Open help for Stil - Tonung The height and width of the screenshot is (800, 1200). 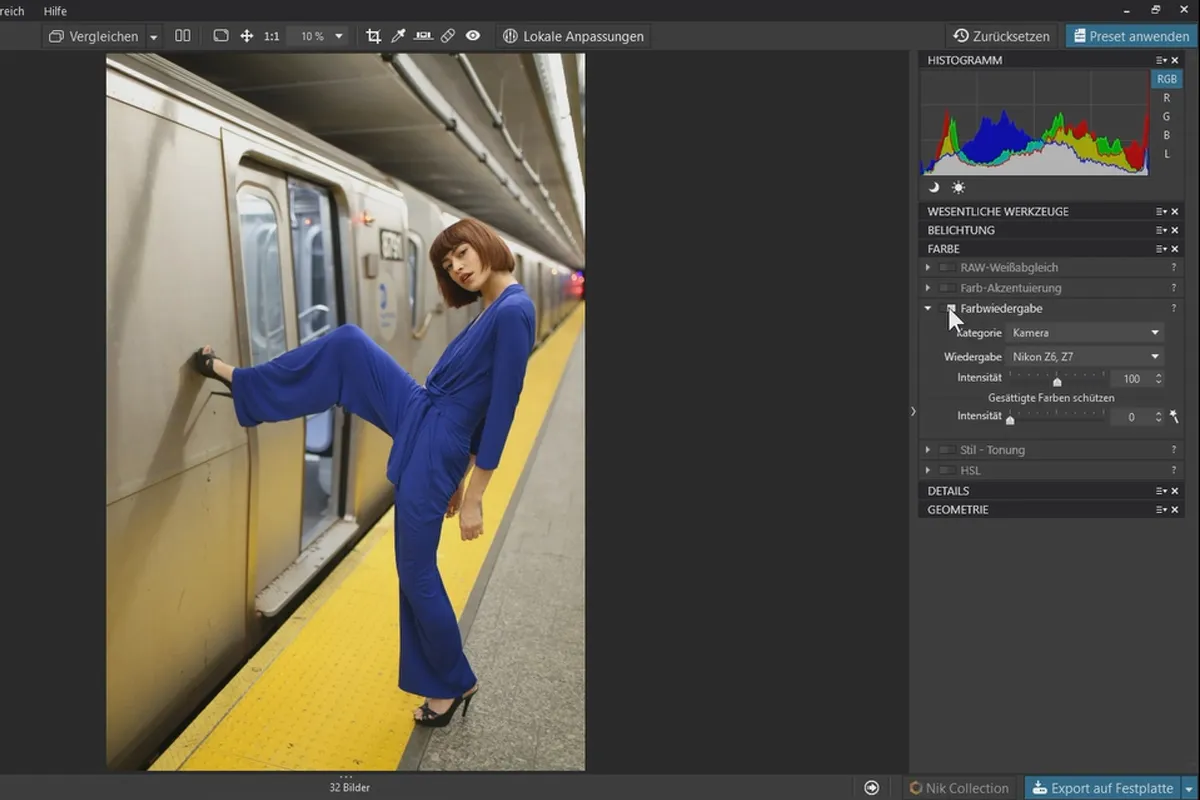coord(1174,450)
